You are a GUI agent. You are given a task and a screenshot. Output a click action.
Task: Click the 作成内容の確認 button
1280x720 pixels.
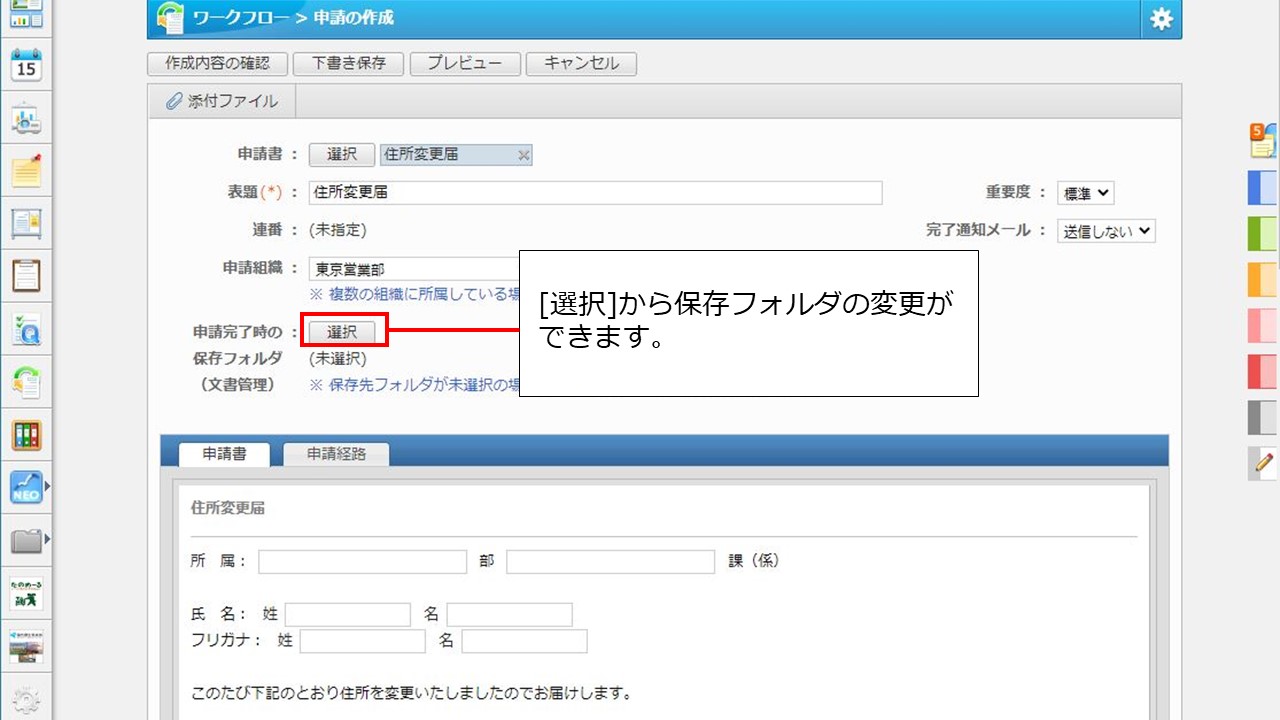point(218,63)
